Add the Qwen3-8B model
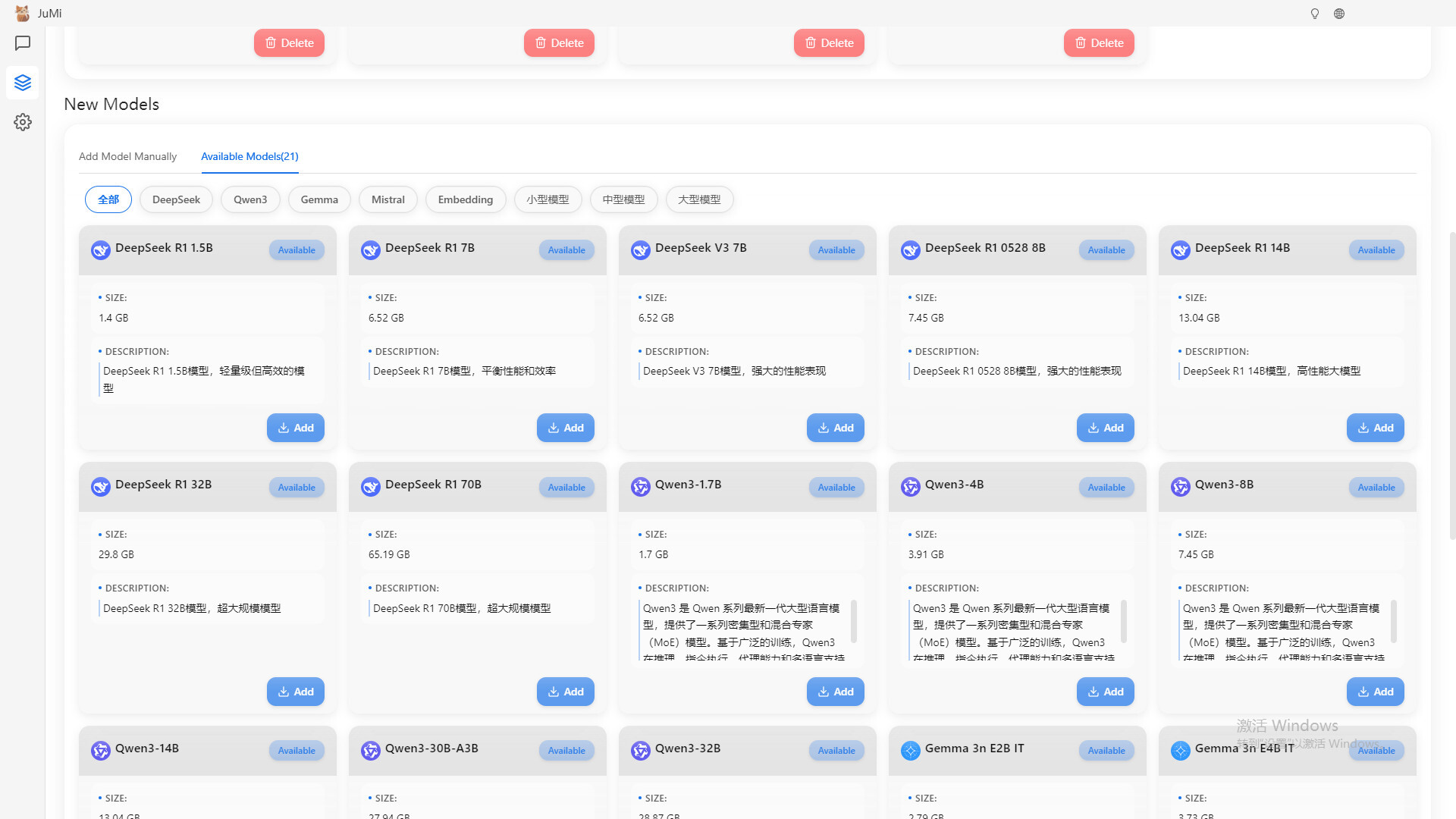The width and height of the screenshot is (1456, 819). coord(1375,691)
